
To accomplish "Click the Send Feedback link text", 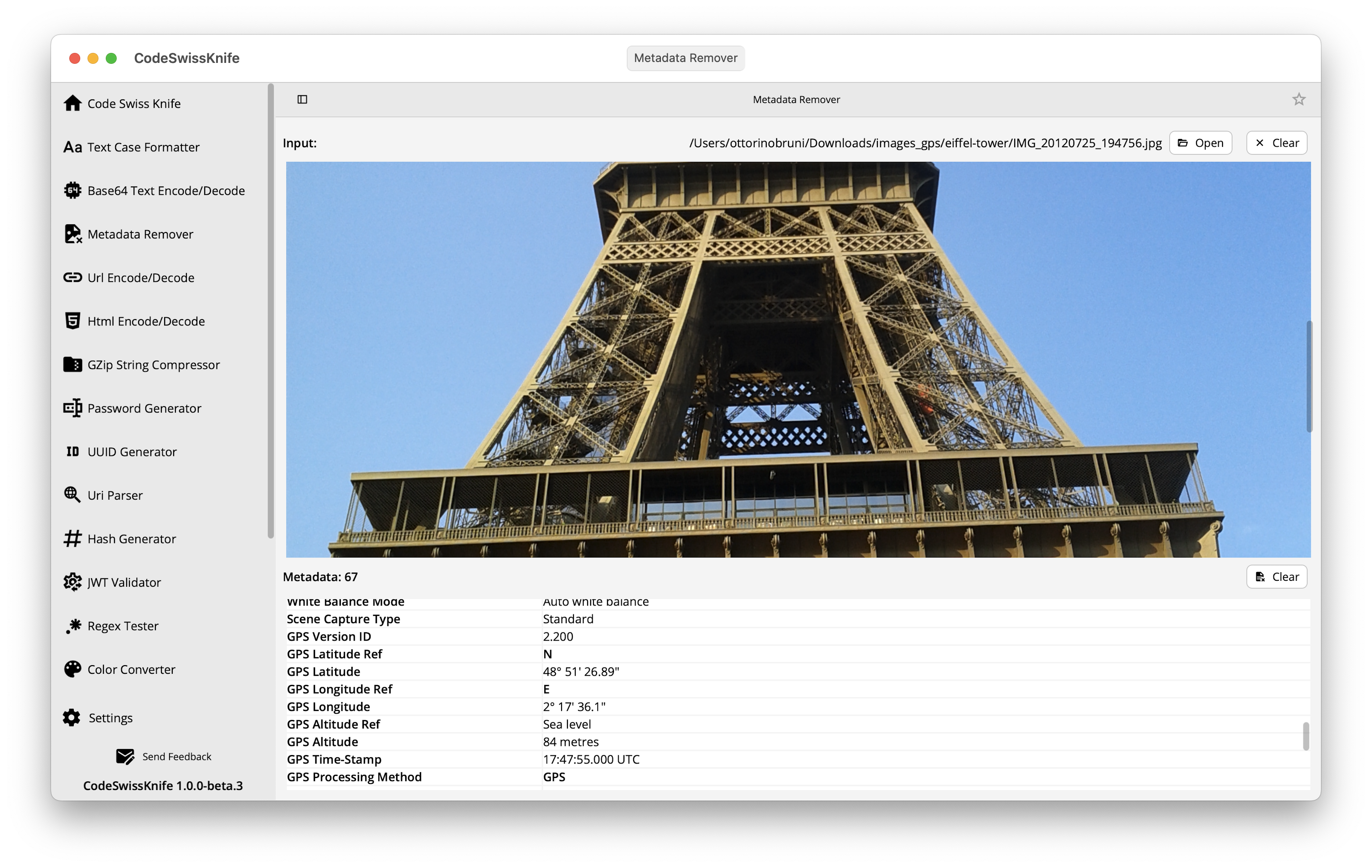I will pos(177,756).
